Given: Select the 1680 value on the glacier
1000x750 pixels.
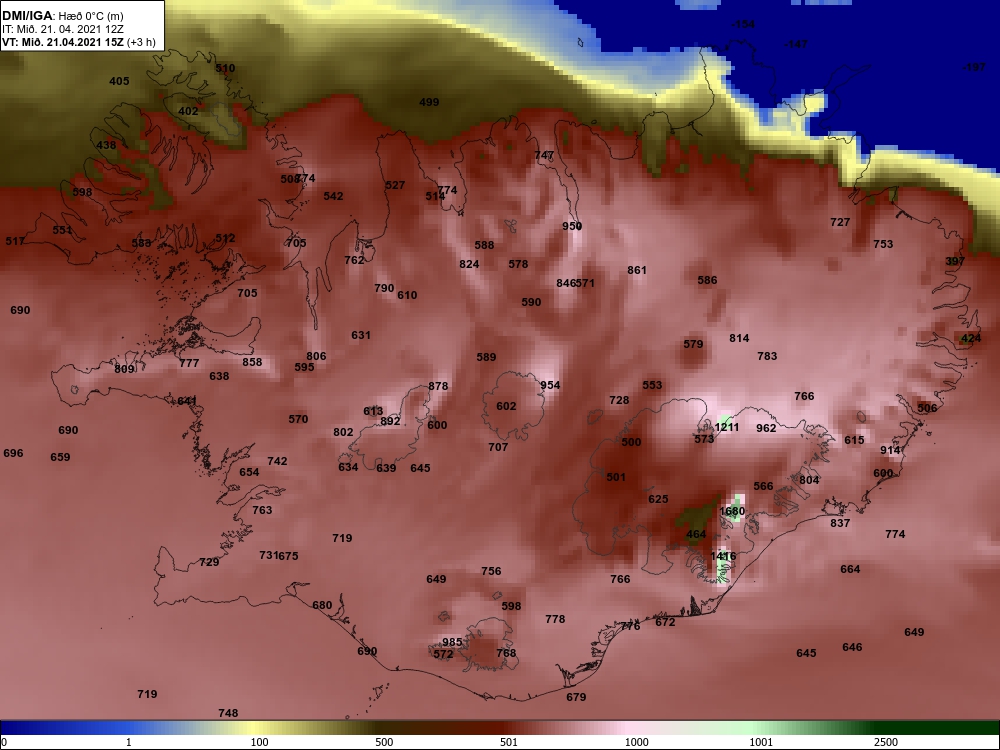Looking at the screenshot, I should (x=732, y=511).
